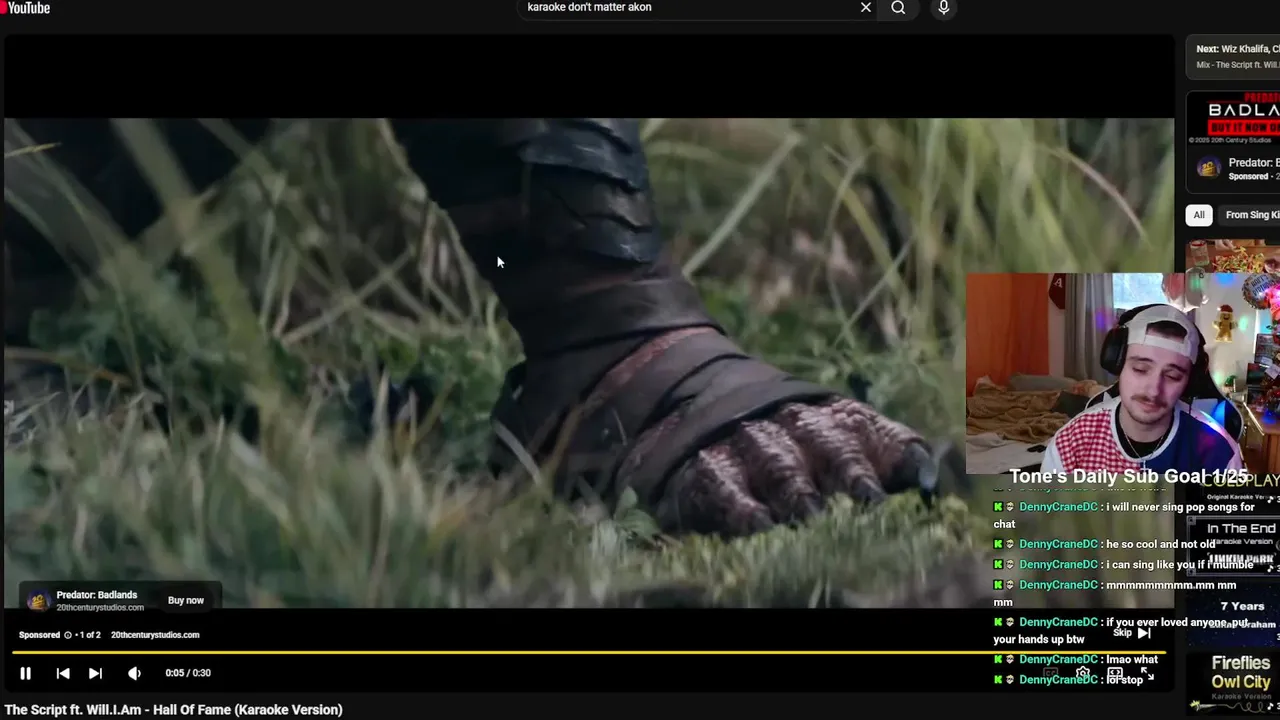Open the Predator: Badlands ad title
The image size is (1280, 720).
pos(97,595)
